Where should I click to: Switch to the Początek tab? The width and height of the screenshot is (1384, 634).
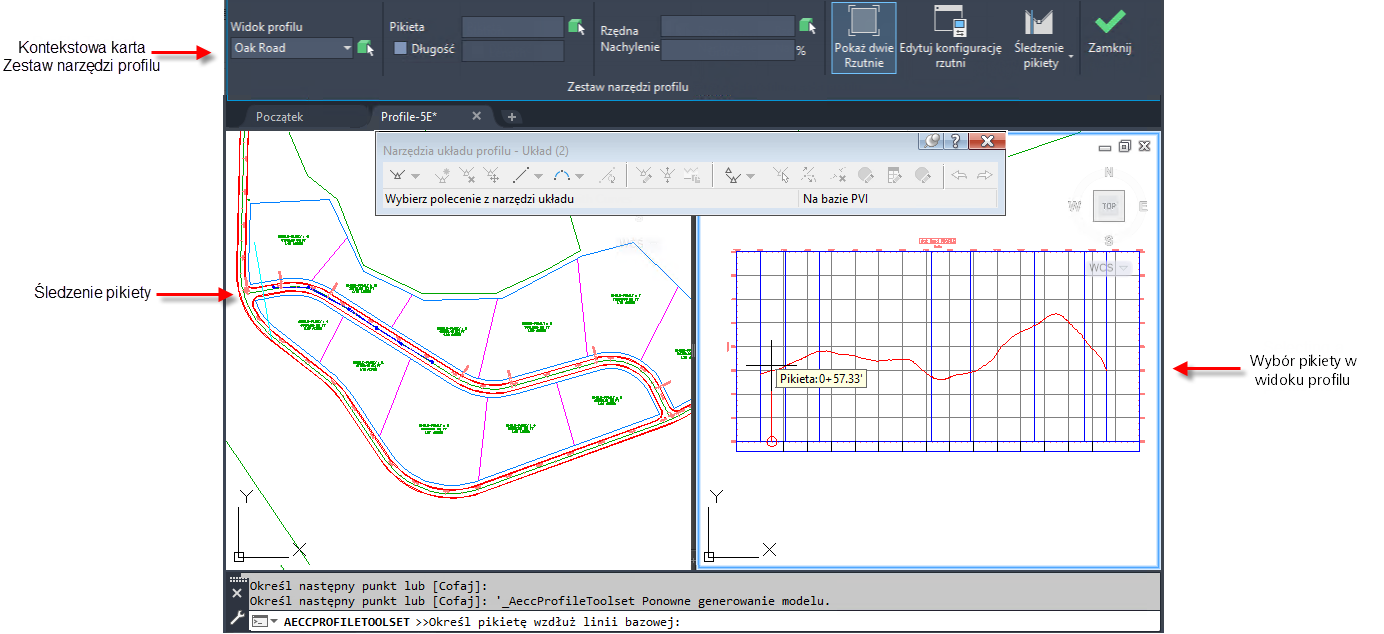(x=279, y=117)
